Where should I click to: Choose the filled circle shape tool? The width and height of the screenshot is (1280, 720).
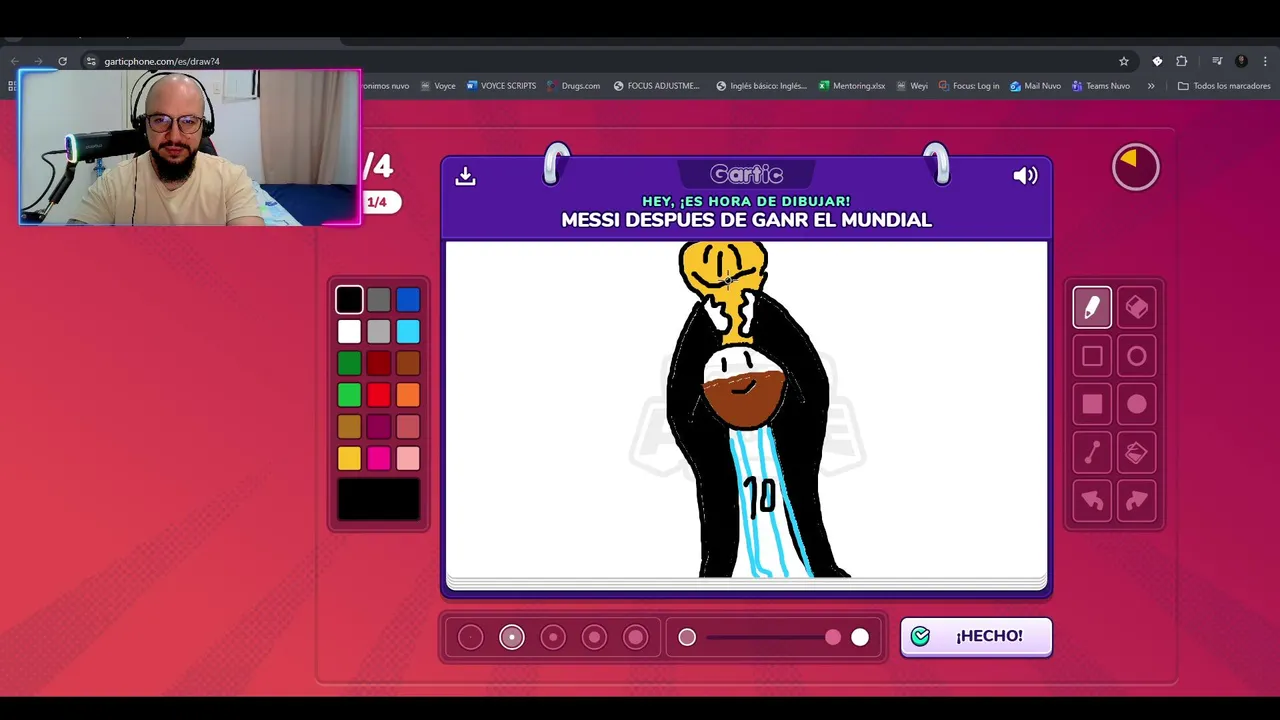(x=1136, y=404)
